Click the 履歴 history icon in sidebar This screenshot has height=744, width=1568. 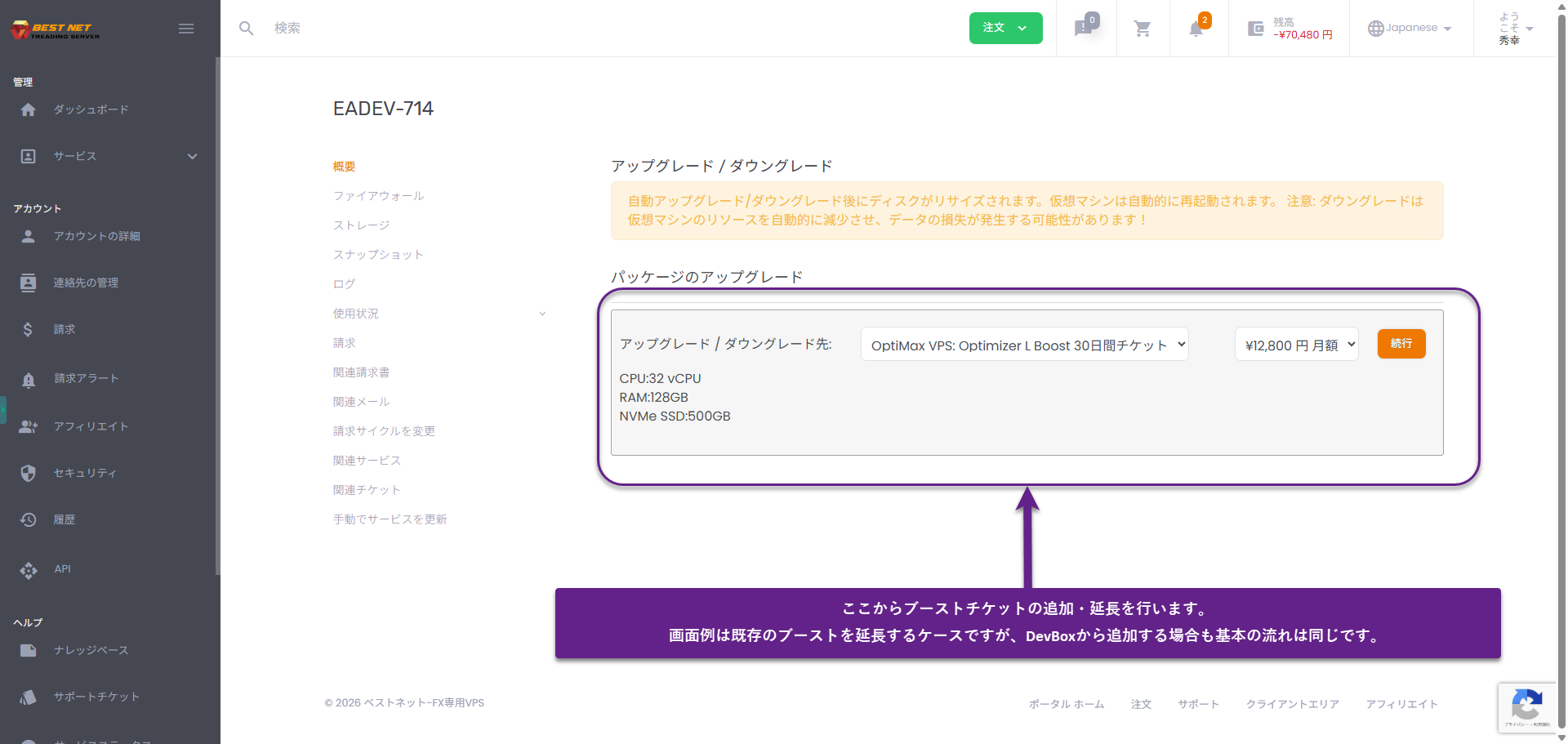[x=29, y=519]
